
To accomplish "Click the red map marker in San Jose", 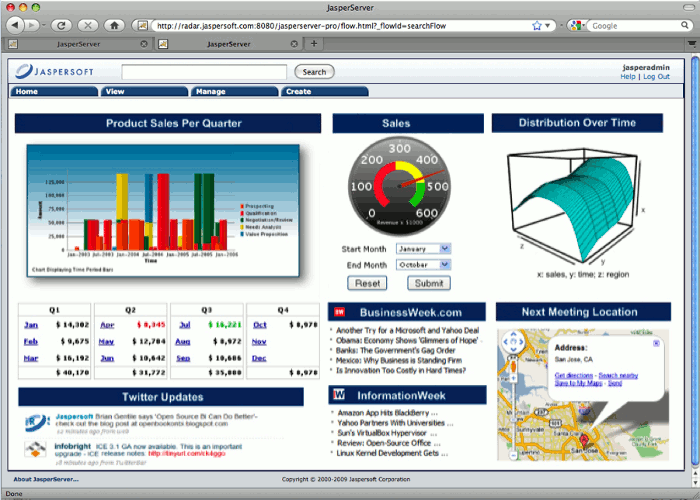I will tap(584, 441).
